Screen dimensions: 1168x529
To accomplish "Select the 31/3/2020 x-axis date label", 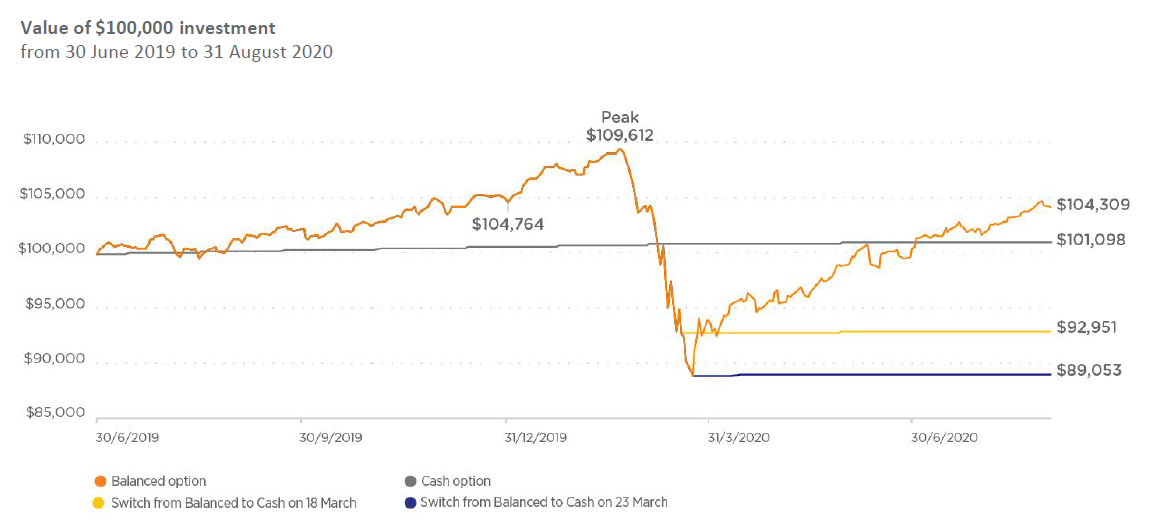I will pyautogui.click(x=737, y=437).
